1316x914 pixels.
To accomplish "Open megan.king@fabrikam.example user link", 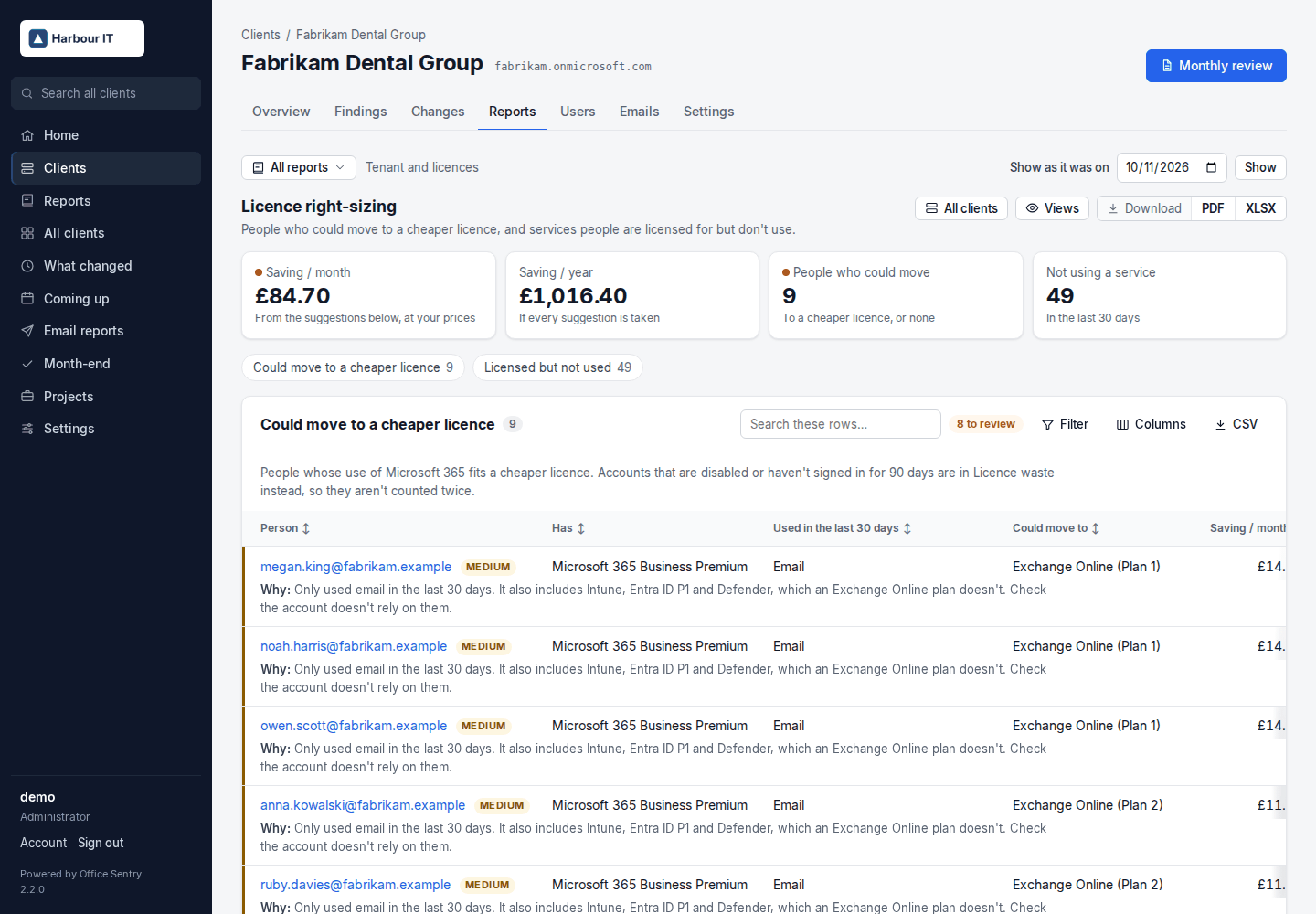I will pyautogui.click(x=356, y=567).
